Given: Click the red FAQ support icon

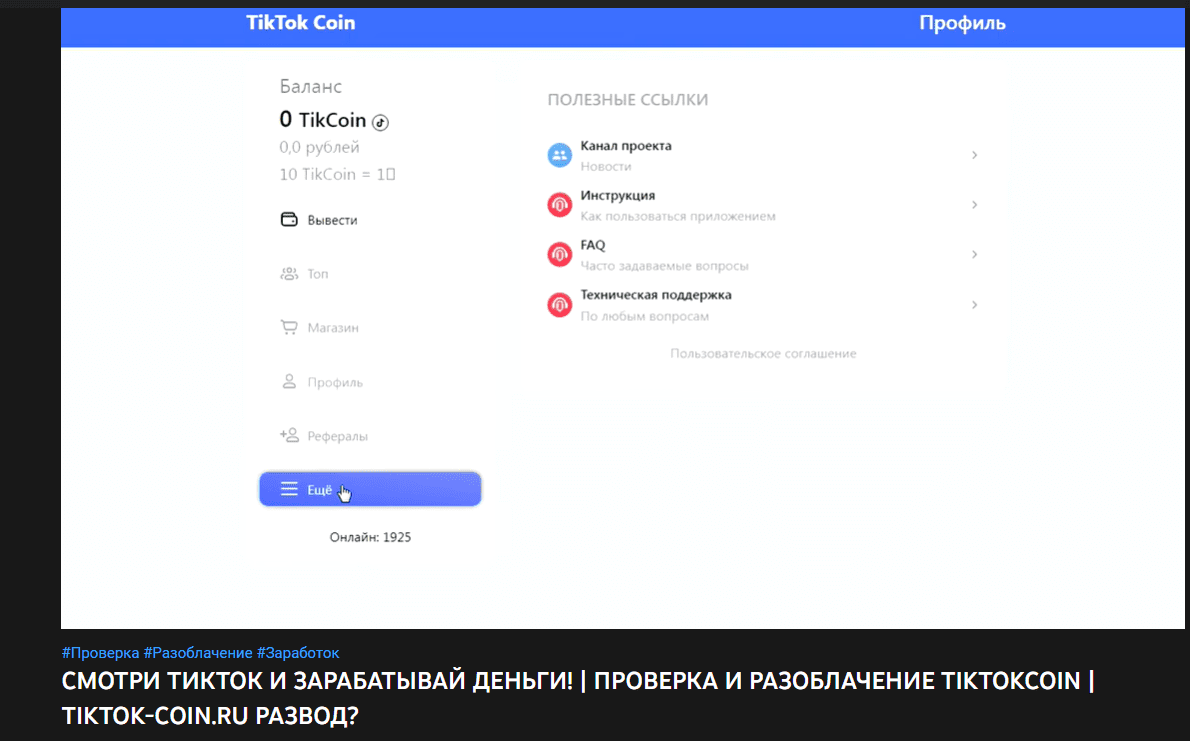Looking at the screenshot, I should point(560,254).
